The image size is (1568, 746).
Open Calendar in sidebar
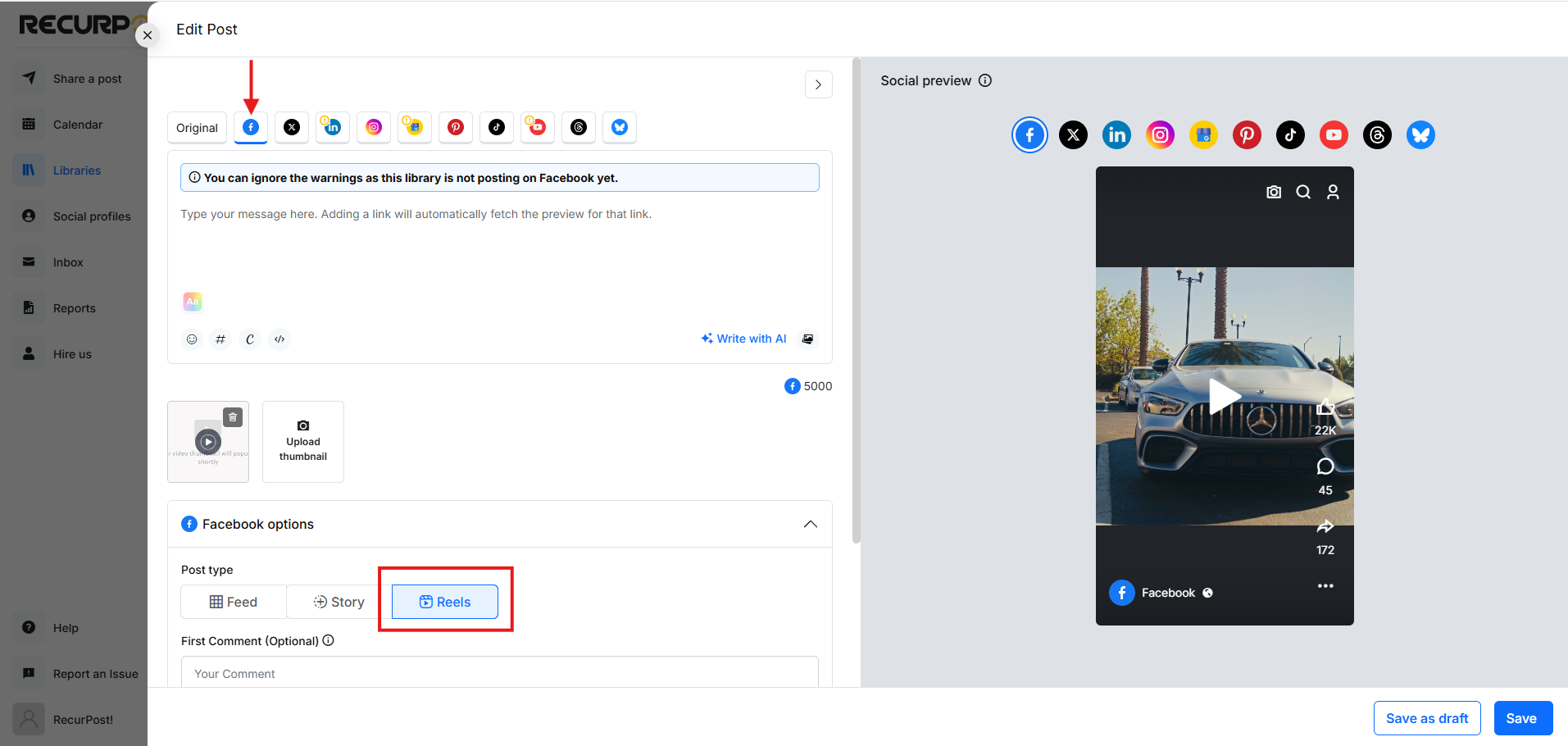[x=80, y=125]
